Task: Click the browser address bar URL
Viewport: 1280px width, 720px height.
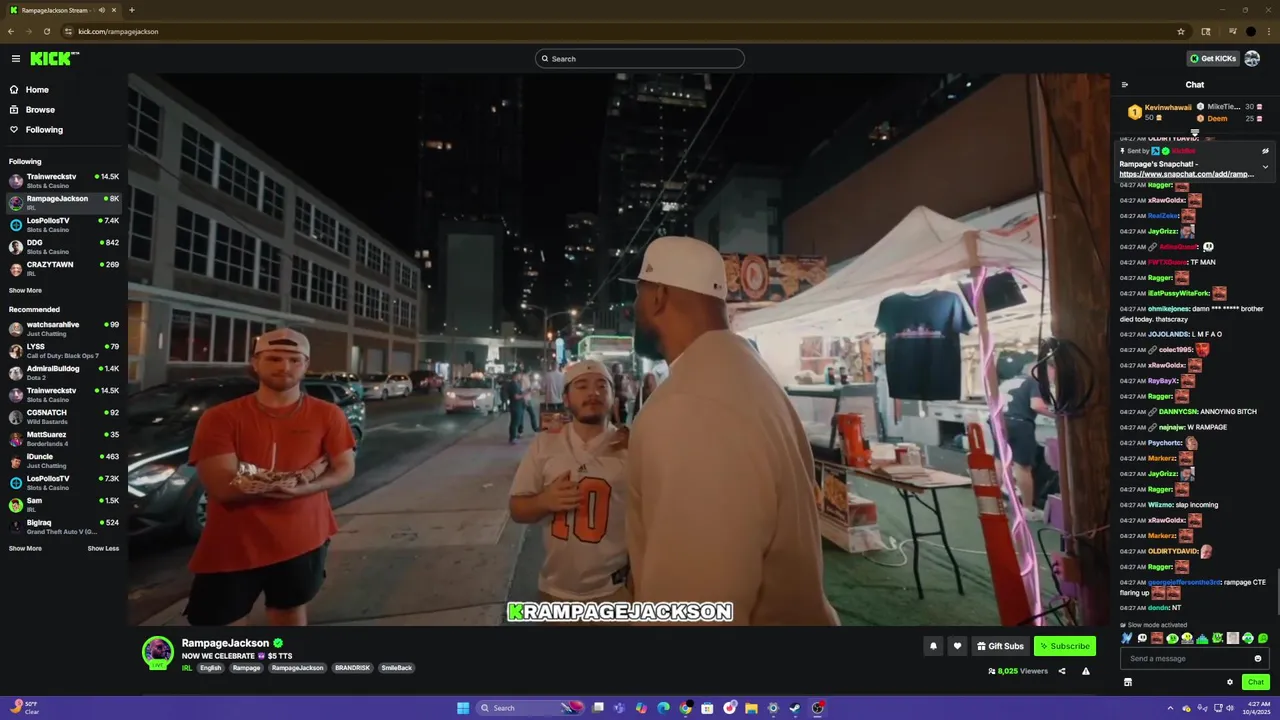Action: tap(118, 31)
